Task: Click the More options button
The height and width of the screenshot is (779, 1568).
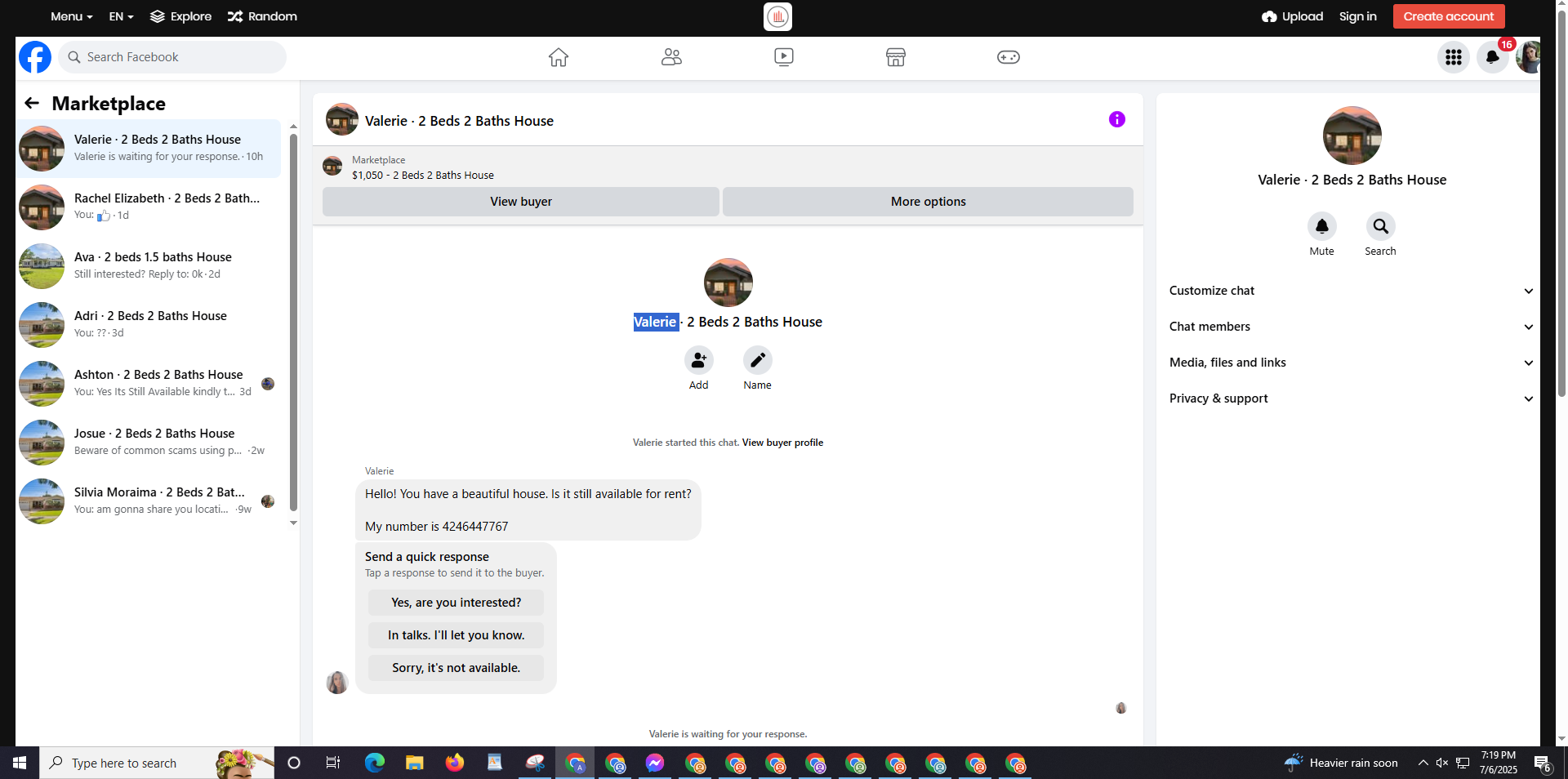Action: pos(928,202)
